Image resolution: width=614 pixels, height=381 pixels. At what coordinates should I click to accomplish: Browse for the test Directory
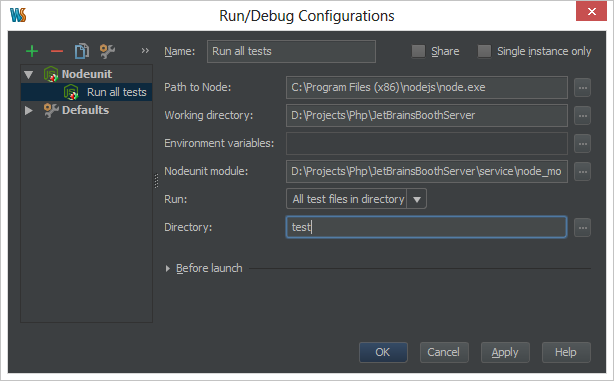[x=582, y=228]
